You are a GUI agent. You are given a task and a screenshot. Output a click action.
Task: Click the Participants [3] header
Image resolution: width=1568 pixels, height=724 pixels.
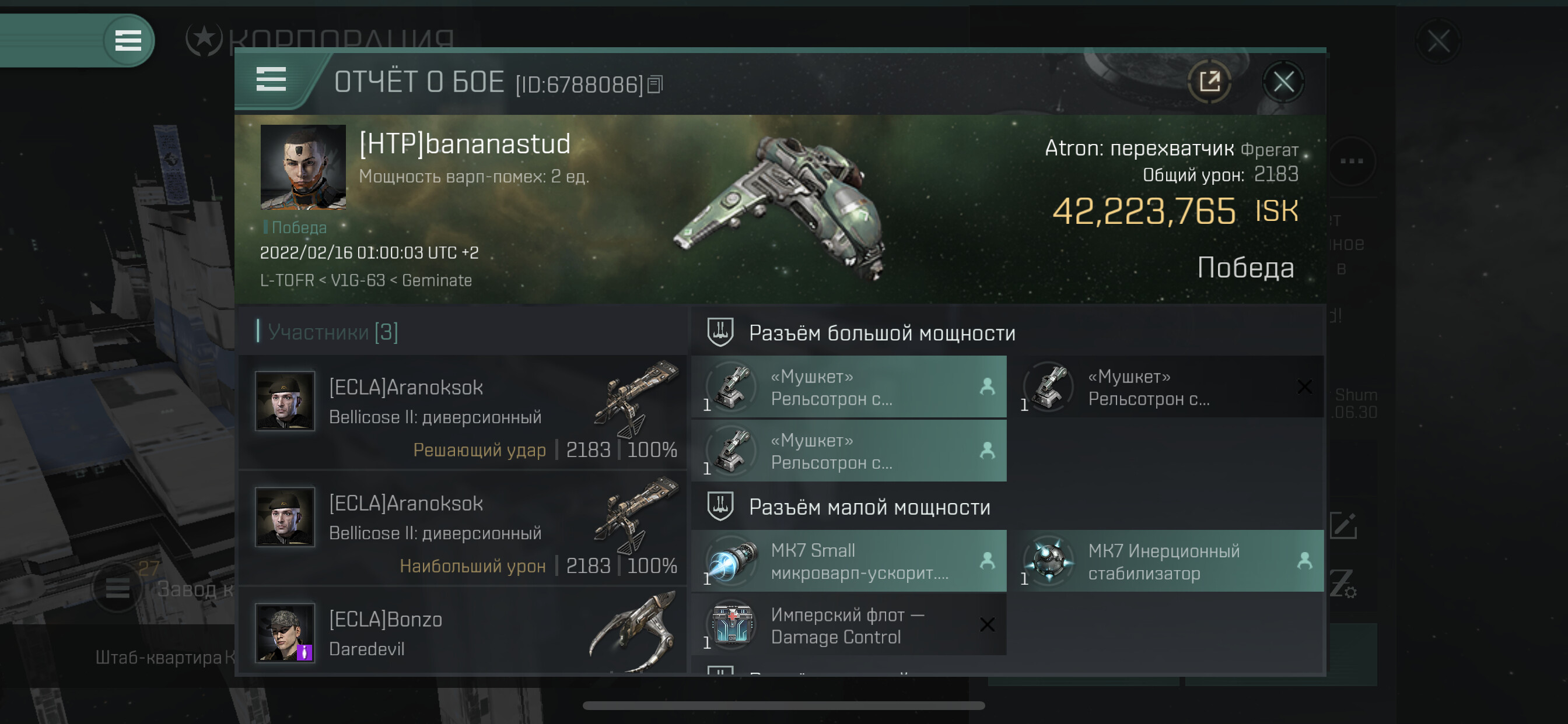pos(332,332)
